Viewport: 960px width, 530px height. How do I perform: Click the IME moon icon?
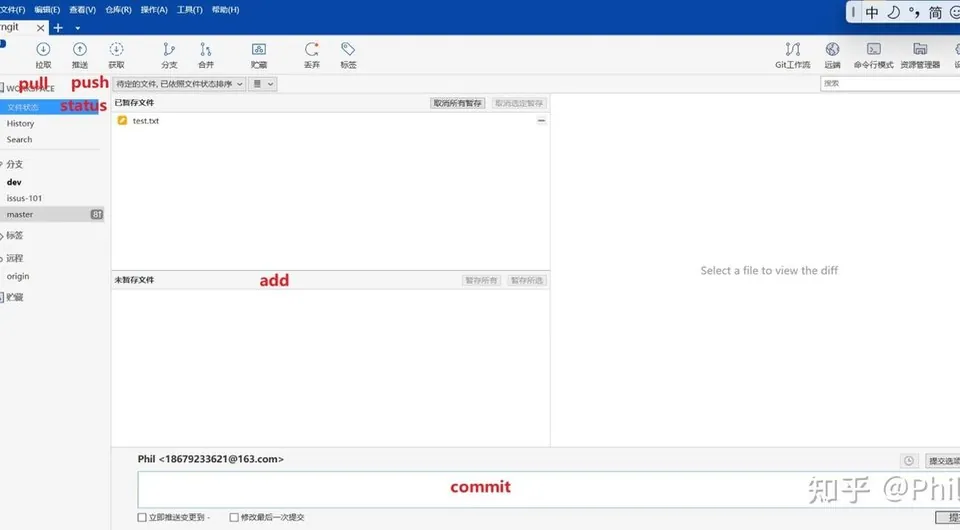pyautogui.click(x=893, y=13)
